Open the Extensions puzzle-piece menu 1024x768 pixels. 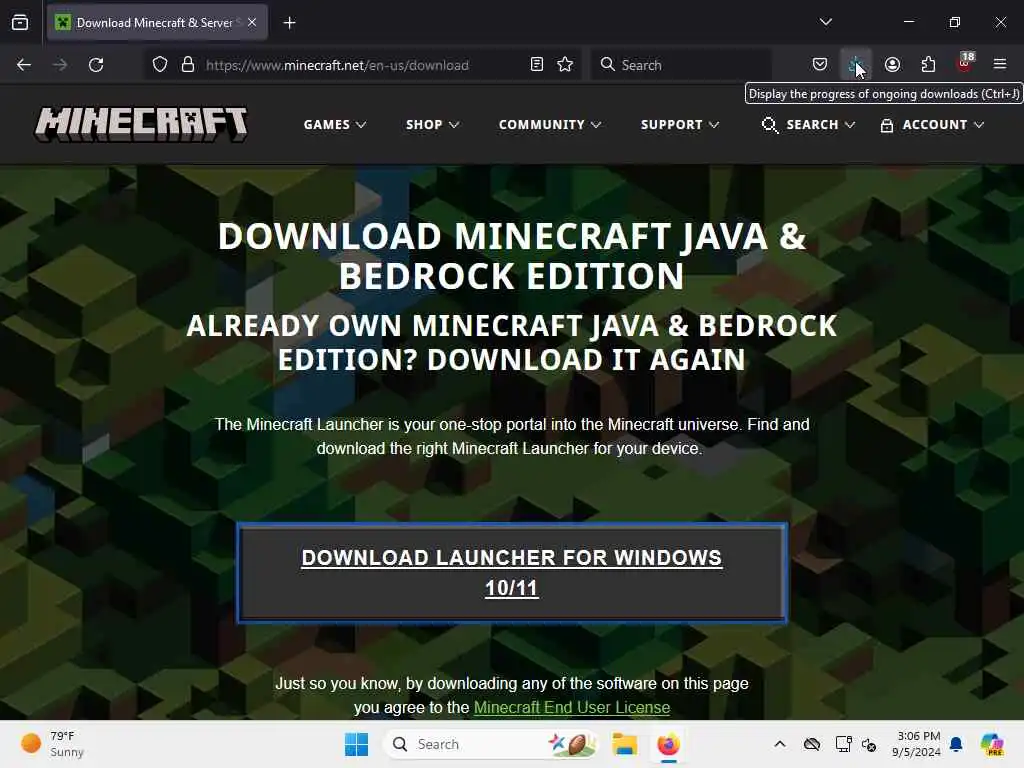tap(929, 64)
